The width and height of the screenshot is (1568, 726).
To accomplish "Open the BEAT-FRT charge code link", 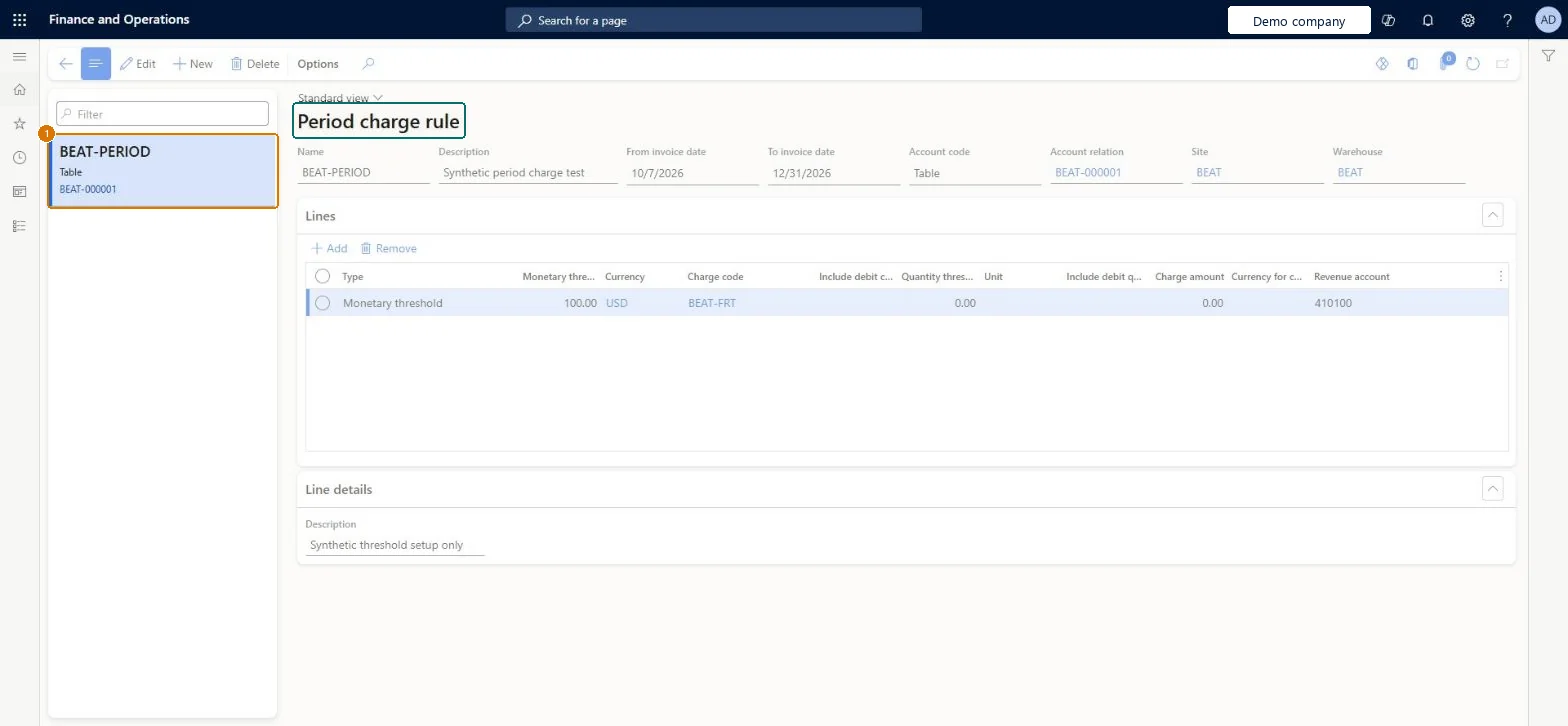I will pos(712,303).
